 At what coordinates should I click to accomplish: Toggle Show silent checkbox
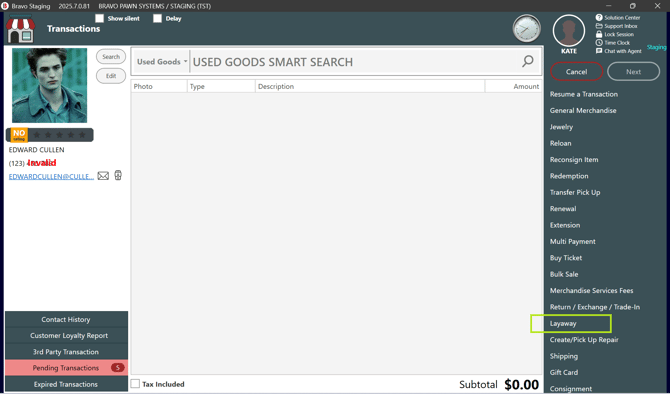click(100, 18)
